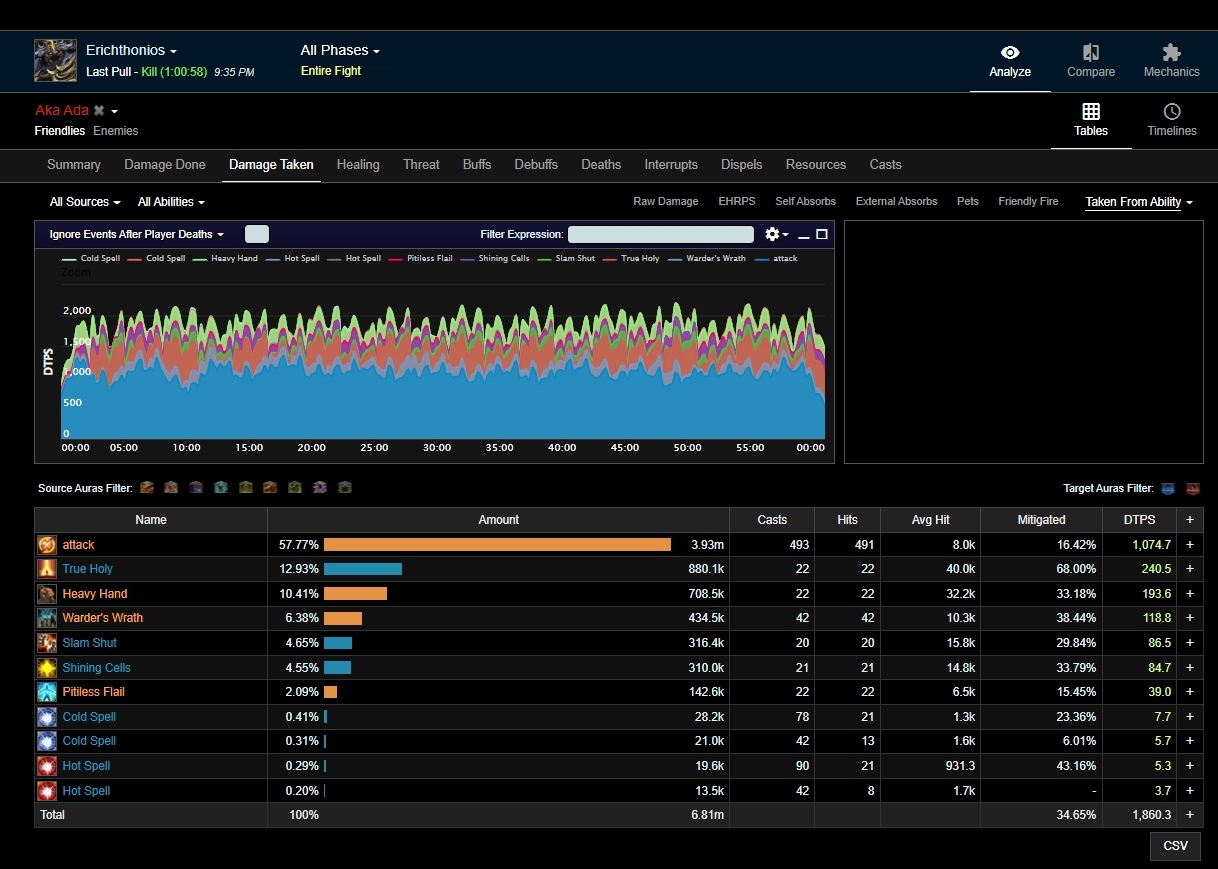Click the Warder's Wrath ability link
Image resolution: width=1218 pixels, height=869 pixels.
(x=102, y=618)
